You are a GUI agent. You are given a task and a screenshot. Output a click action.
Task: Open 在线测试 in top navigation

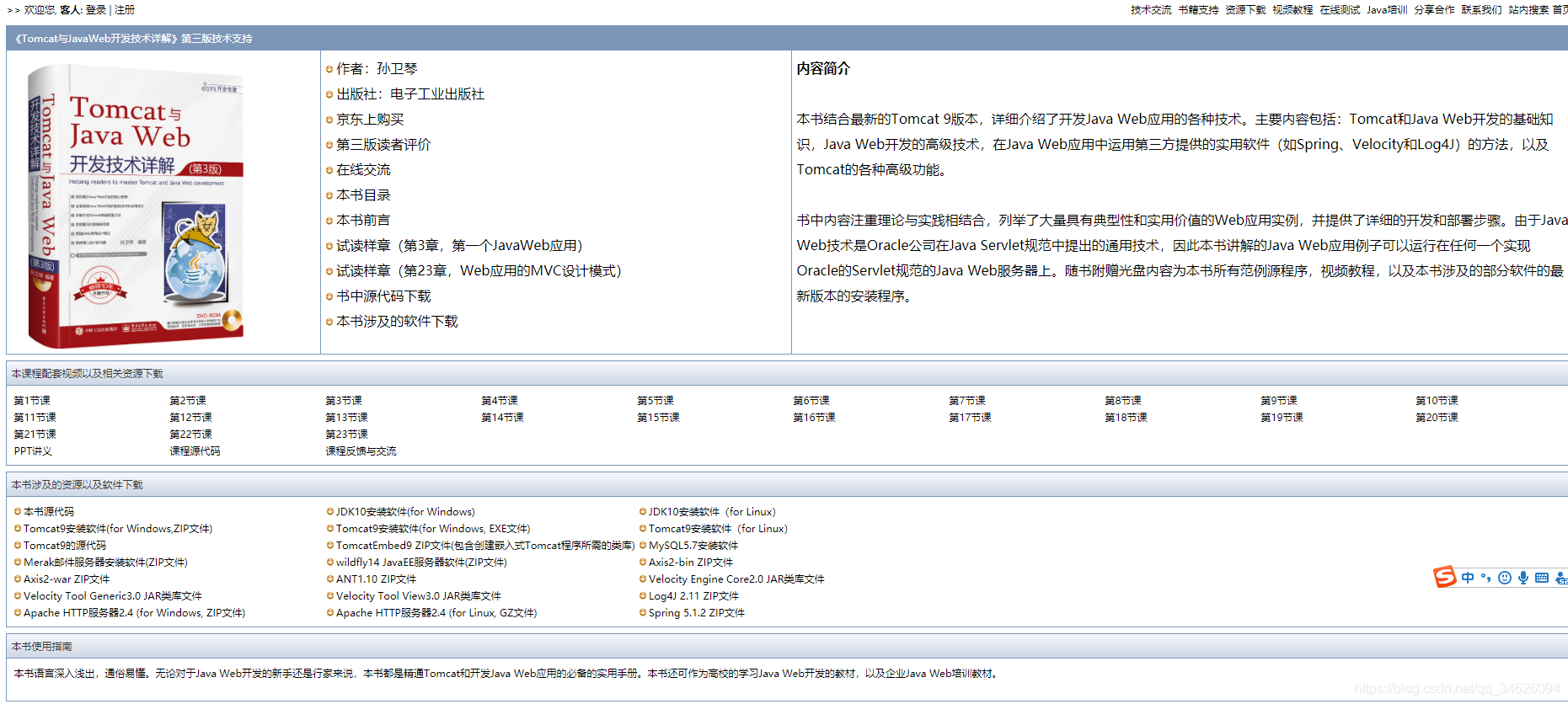(1340, 10)
